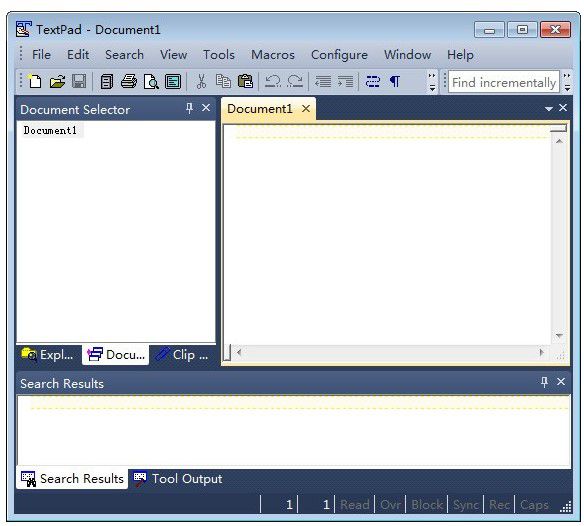The height and width of the screenshot is (526, 584).
Task: Close the Document Selector panel
Action: point(206,108)
